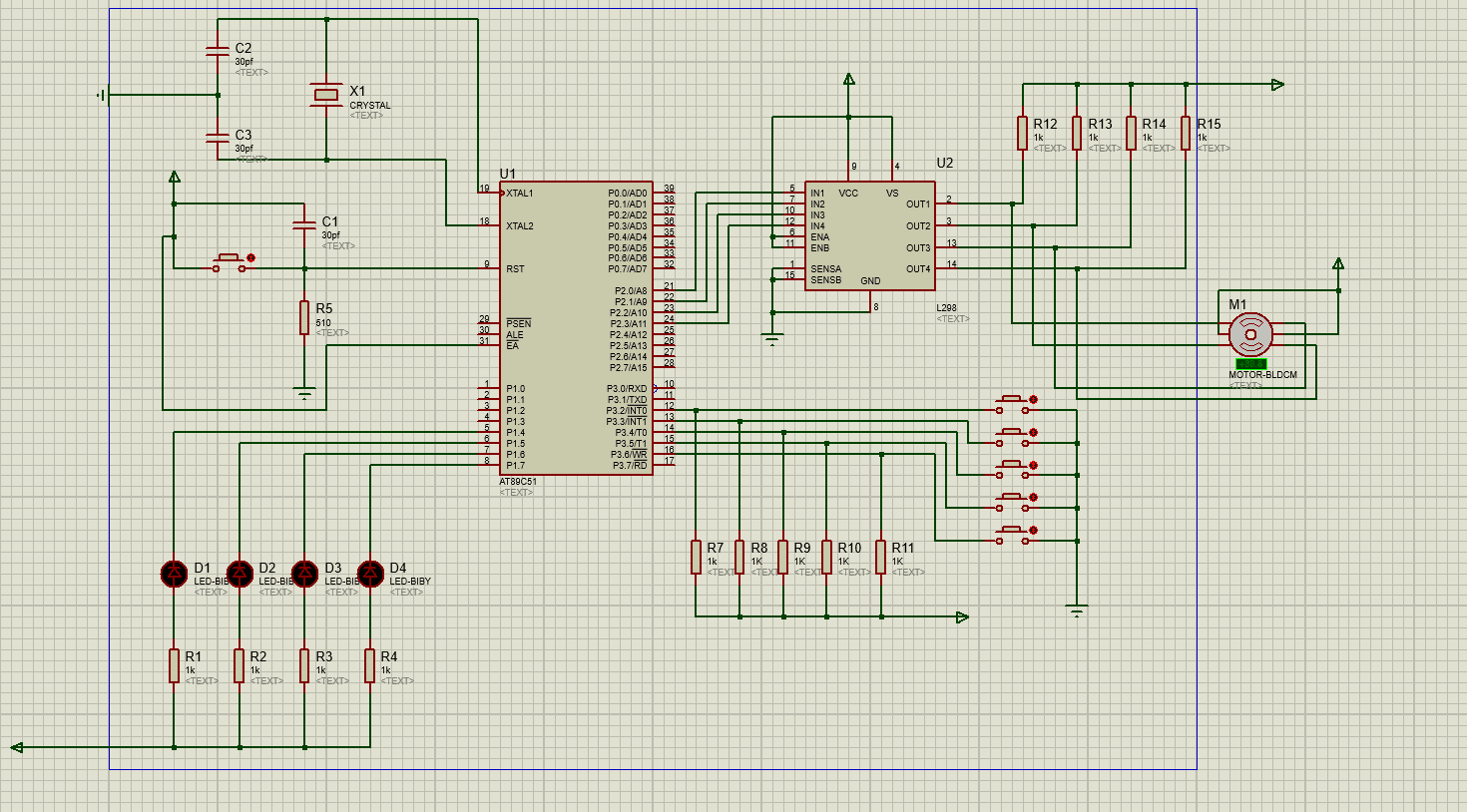The image size is (1467, 812).
Task: Select resistor R14 symbol
Action: point(1131,133)
